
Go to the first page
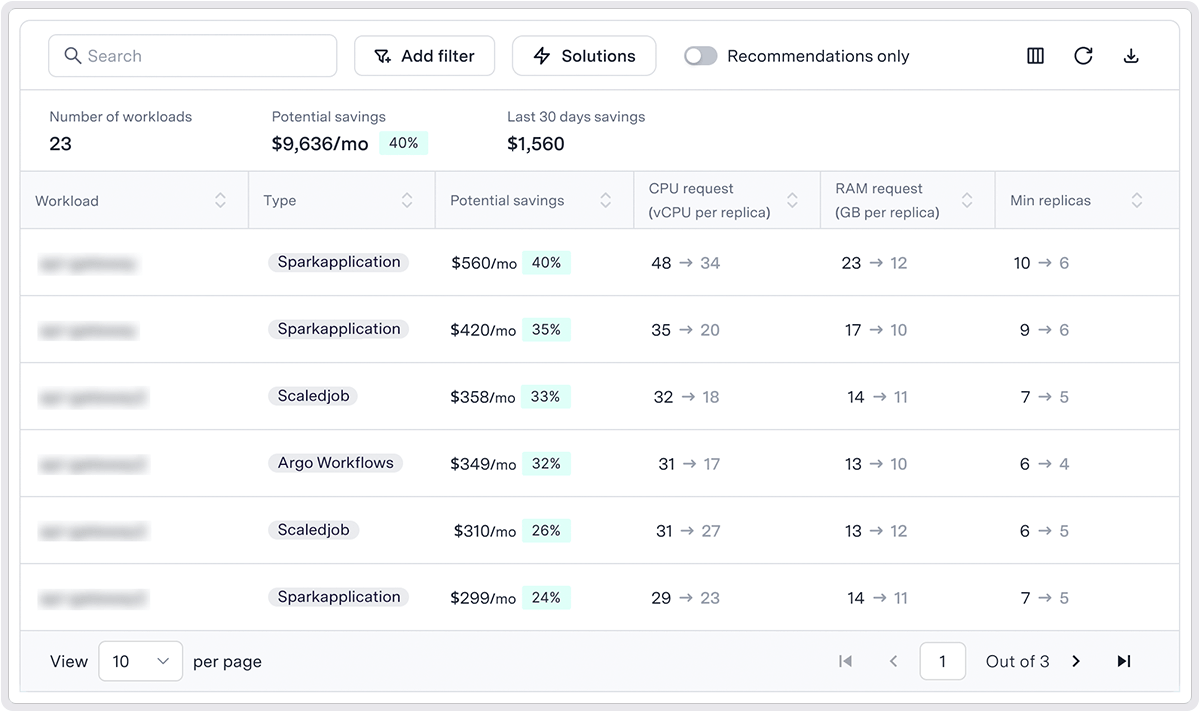[845, 661]
